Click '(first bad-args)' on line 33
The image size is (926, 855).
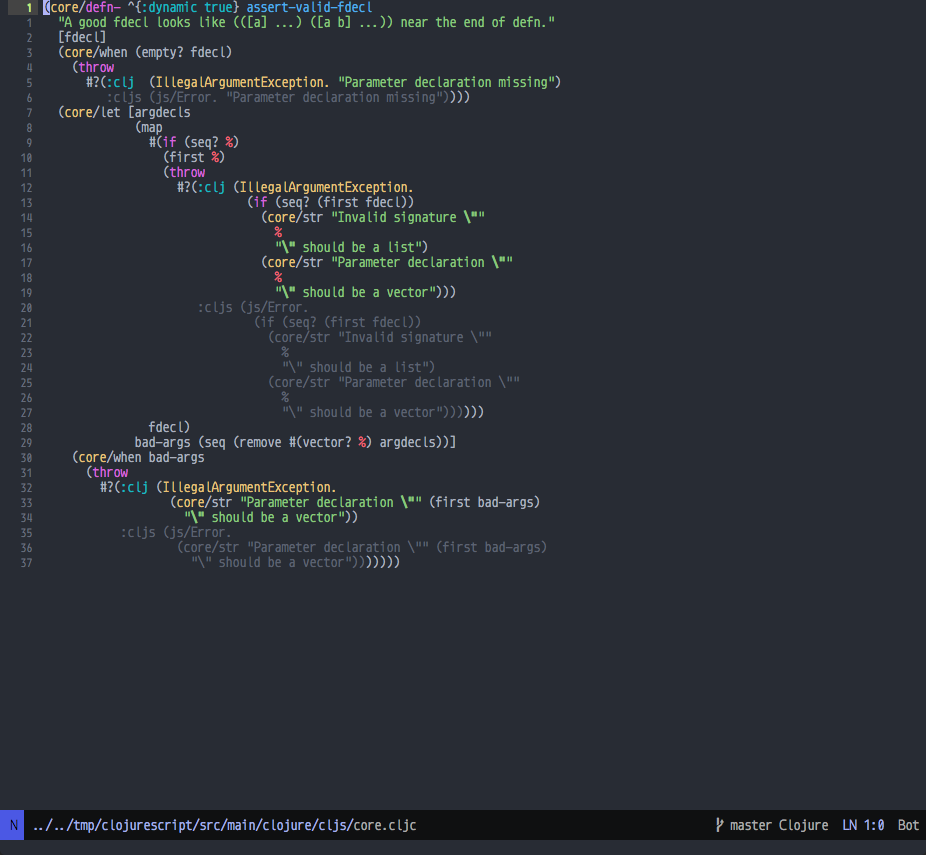(x=484, y=502)
